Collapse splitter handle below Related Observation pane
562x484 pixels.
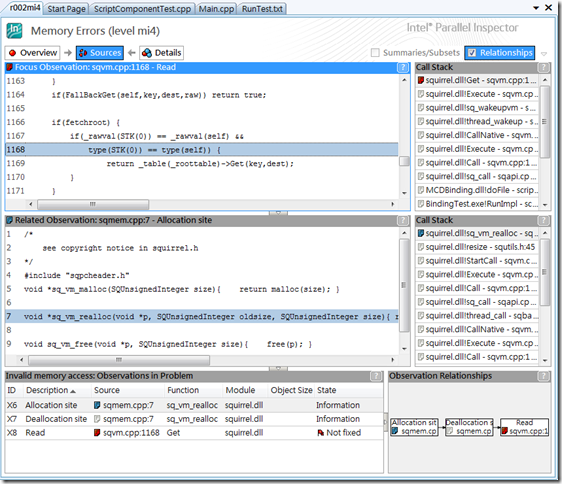[x=278, y=368]
